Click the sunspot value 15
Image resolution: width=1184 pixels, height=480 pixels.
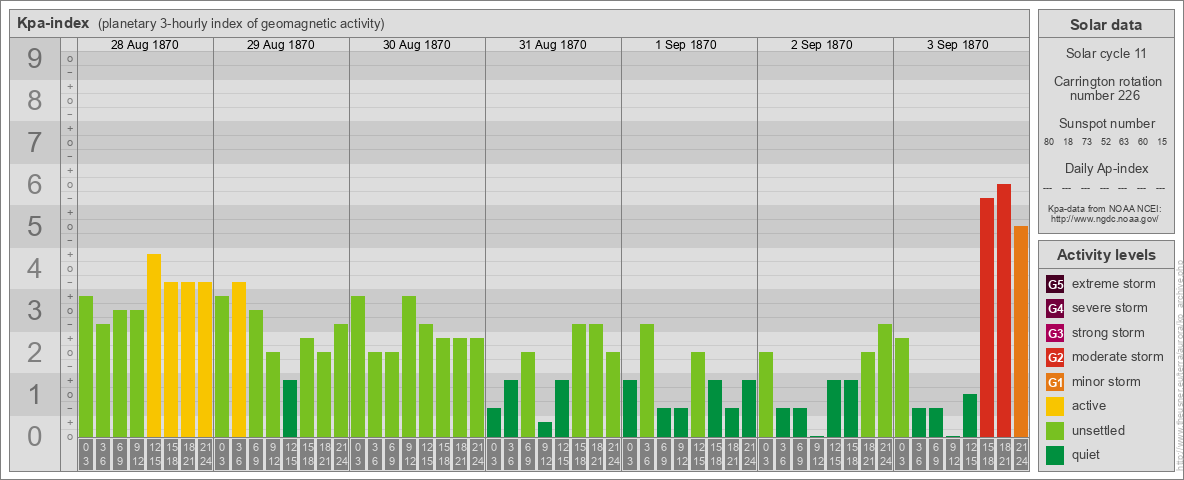point(1162,142)
